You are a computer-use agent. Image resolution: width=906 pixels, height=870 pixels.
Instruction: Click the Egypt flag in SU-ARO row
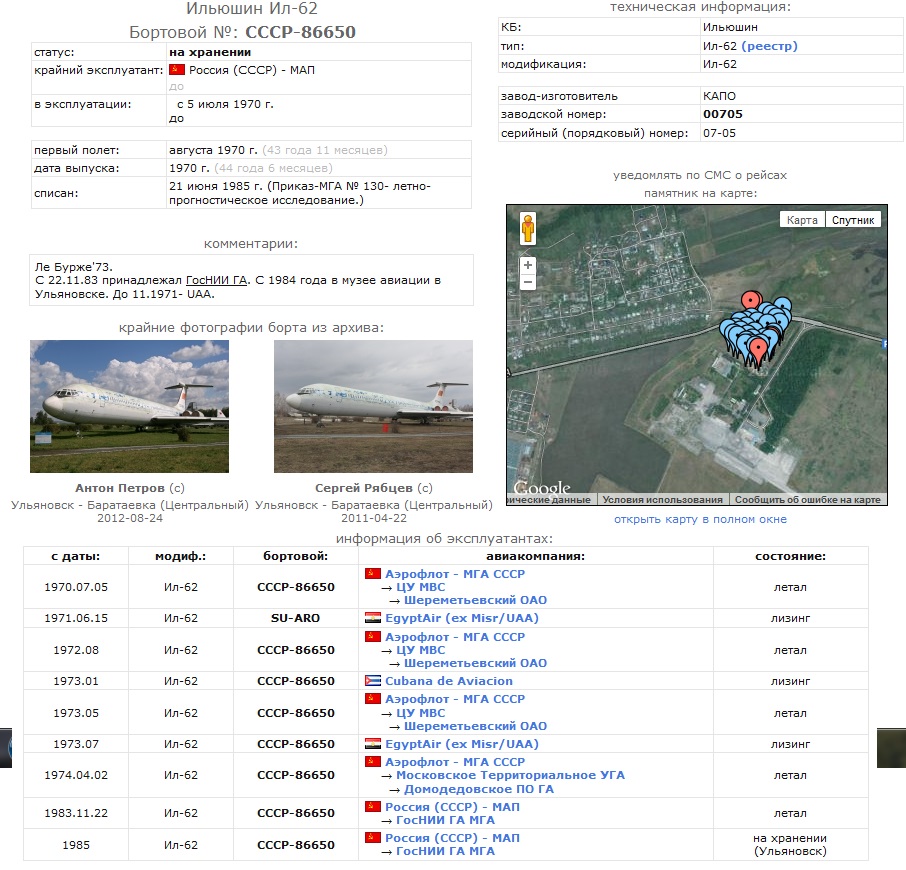[372, 618]
